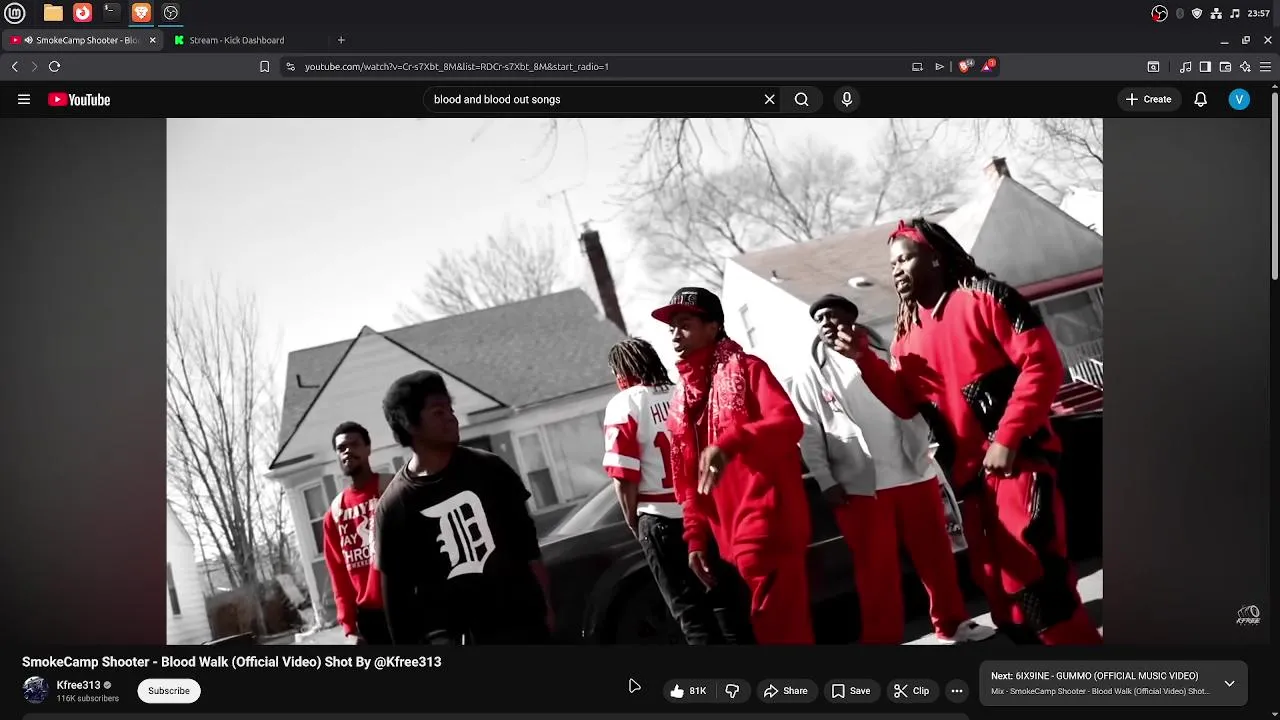The width and height of the screenshot is (1280, 720).
Task: Switch to the Brave browser taskbar icon
Action: click(x=141, y=13)
